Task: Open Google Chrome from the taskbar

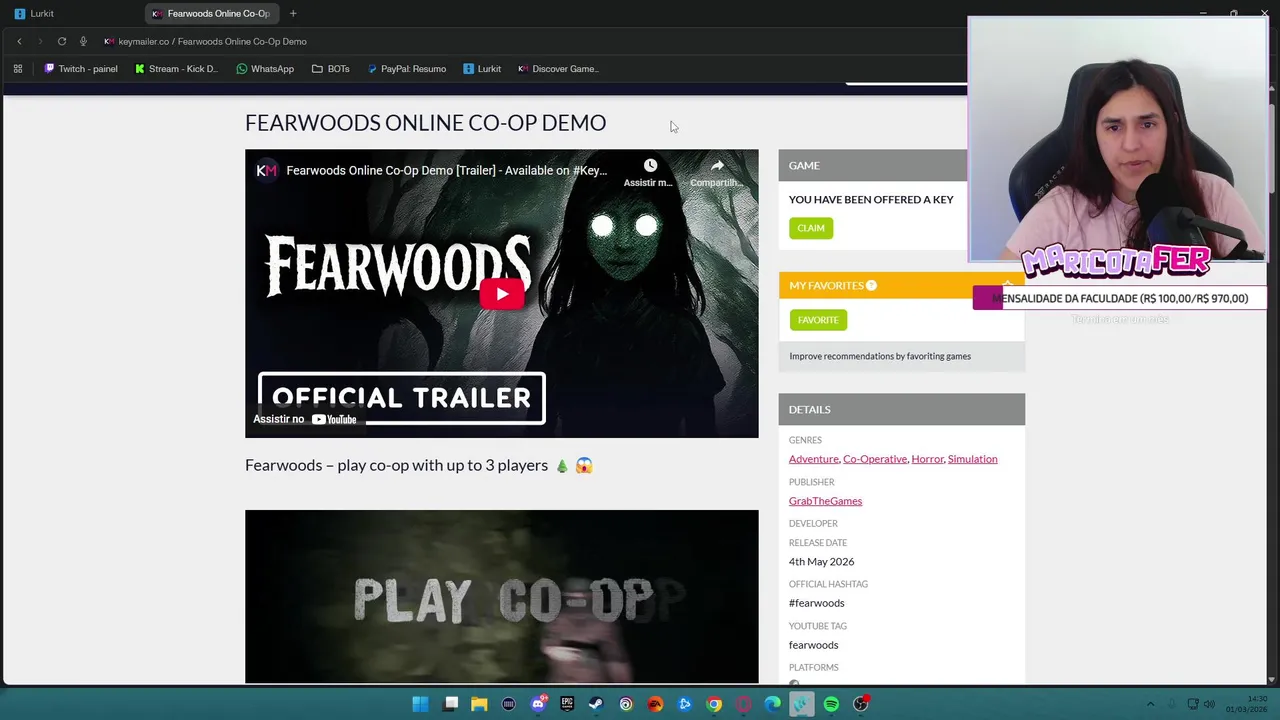Action: pos(714,704)
